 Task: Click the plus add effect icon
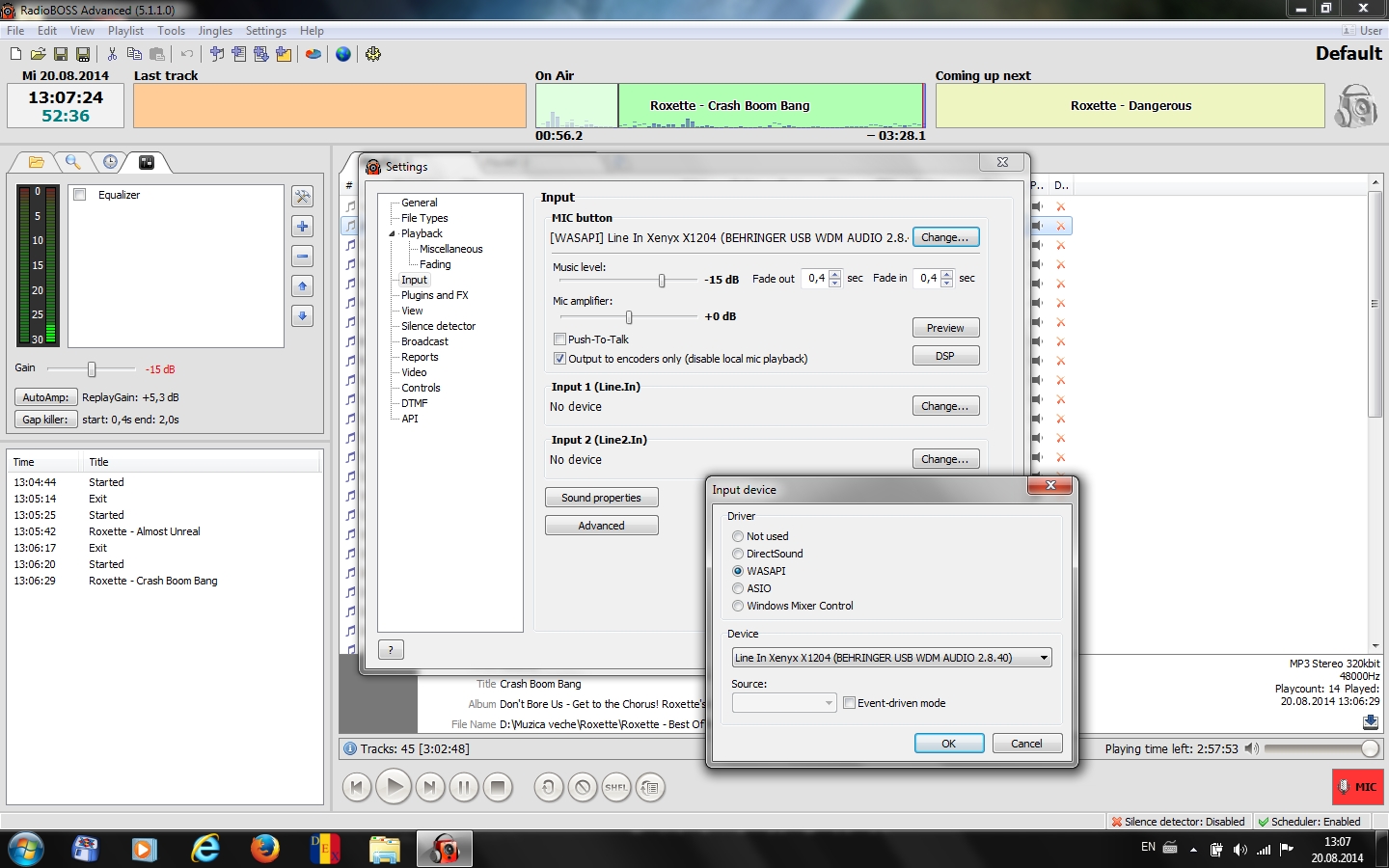303,227
